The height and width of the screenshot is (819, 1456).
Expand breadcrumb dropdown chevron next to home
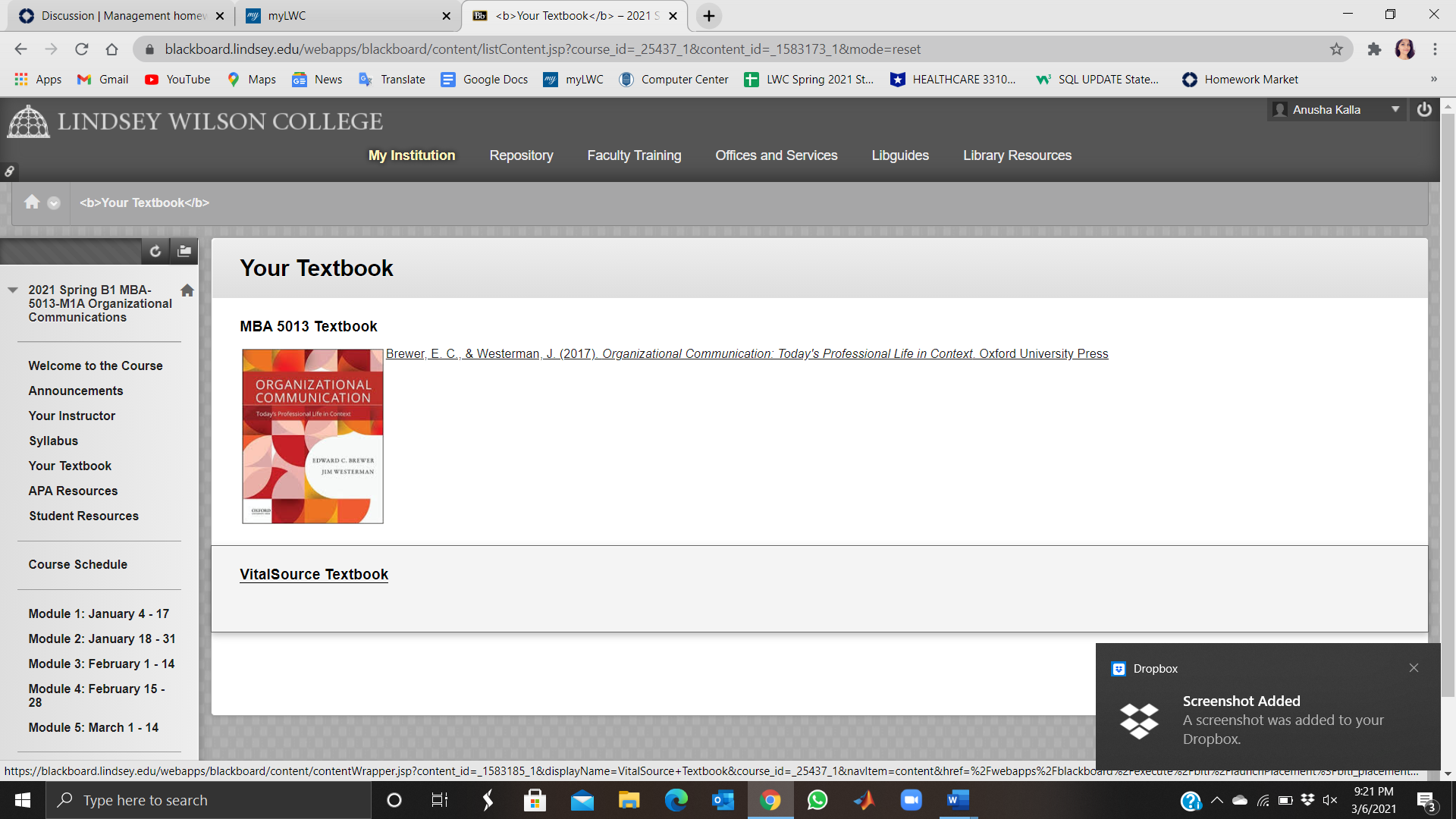pyautogui.click(x=53, y=202)
